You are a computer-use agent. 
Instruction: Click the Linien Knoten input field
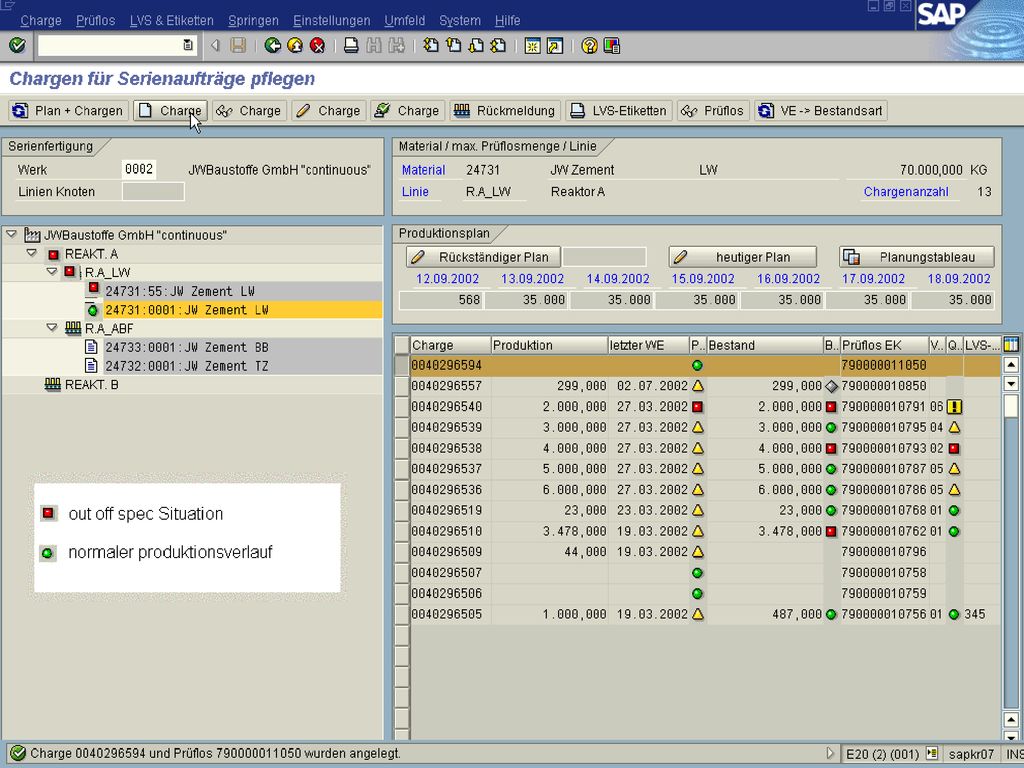point(153,191)
